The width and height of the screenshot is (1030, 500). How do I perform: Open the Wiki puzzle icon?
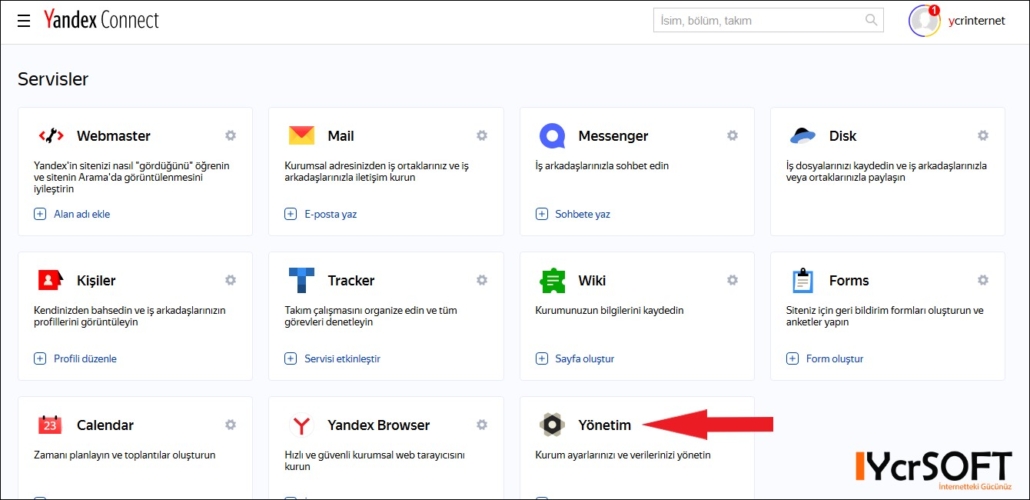552,281
